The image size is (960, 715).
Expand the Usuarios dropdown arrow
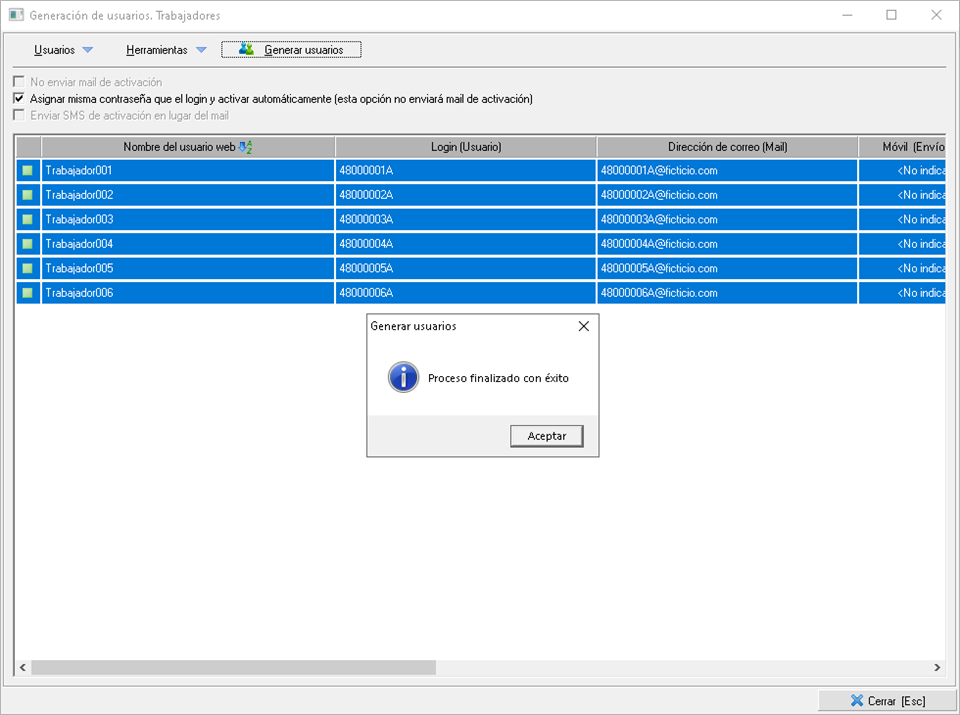pos(87,50)
